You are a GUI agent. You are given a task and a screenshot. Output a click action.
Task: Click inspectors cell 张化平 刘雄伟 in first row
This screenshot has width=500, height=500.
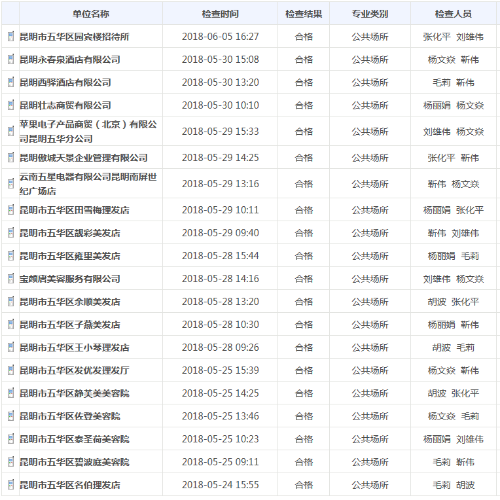[x=453, y=37]
